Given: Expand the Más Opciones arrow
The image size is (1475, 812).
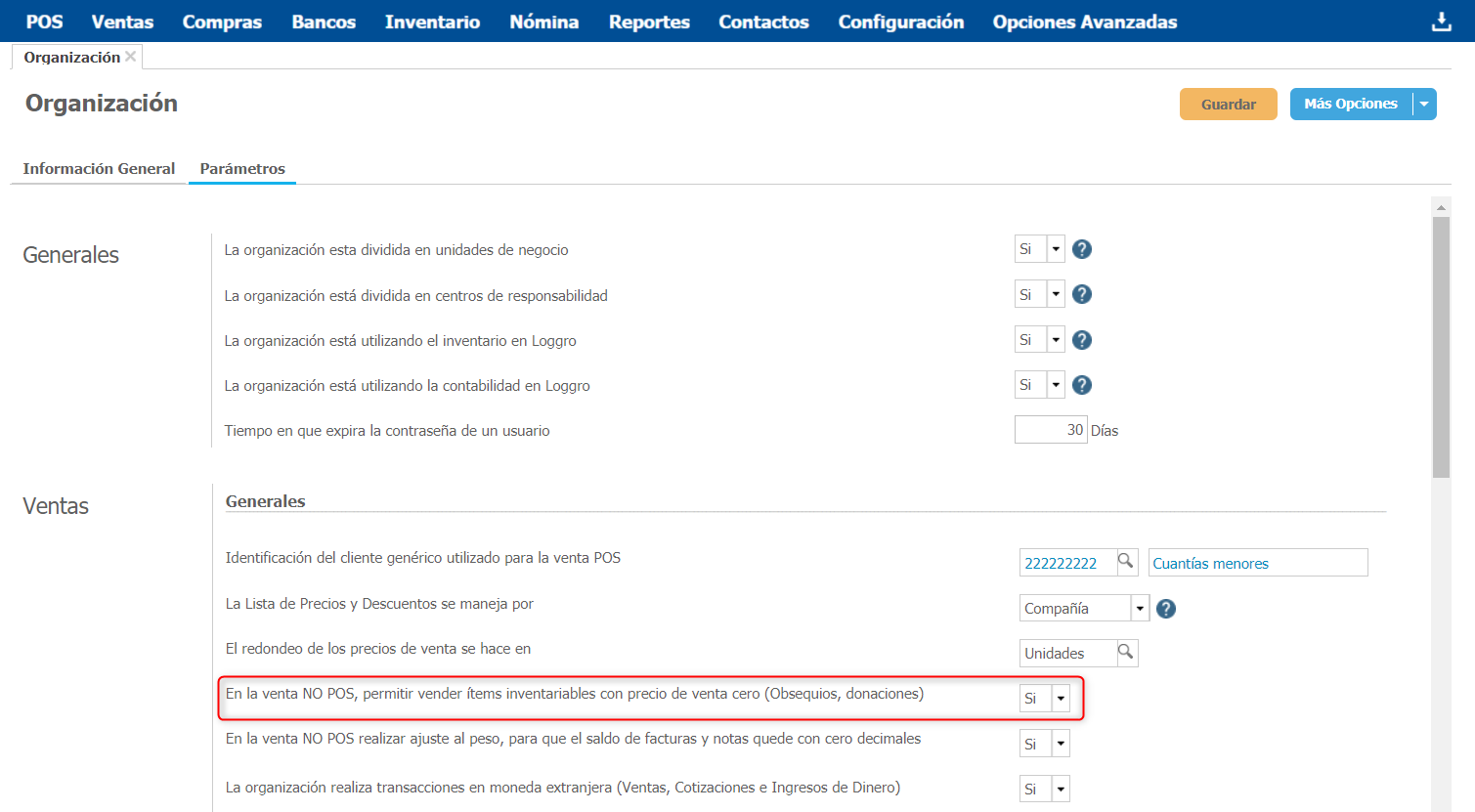Looking at the screenshot, I should click(1424, 104).
